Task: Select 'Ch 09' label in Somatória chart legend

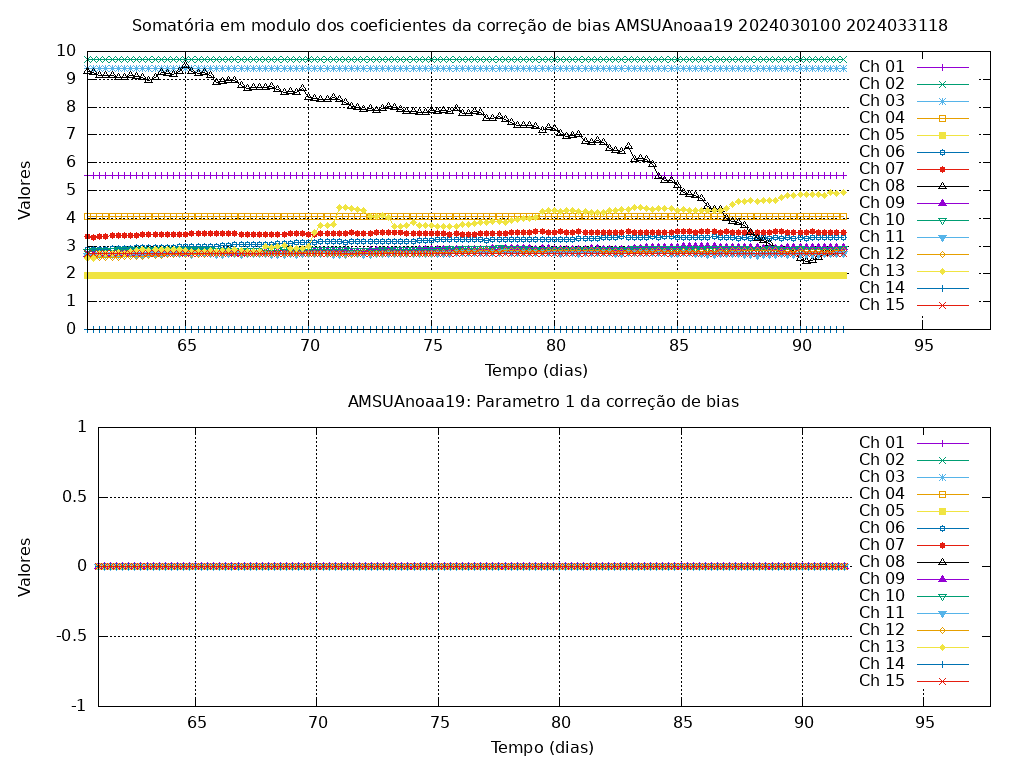Action: tap(882, 202)
